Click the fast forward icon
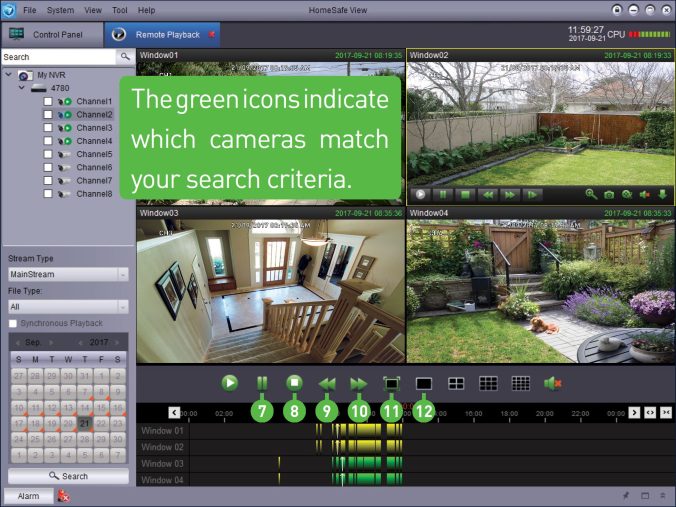The image size is (676, 507). [358, 383]
